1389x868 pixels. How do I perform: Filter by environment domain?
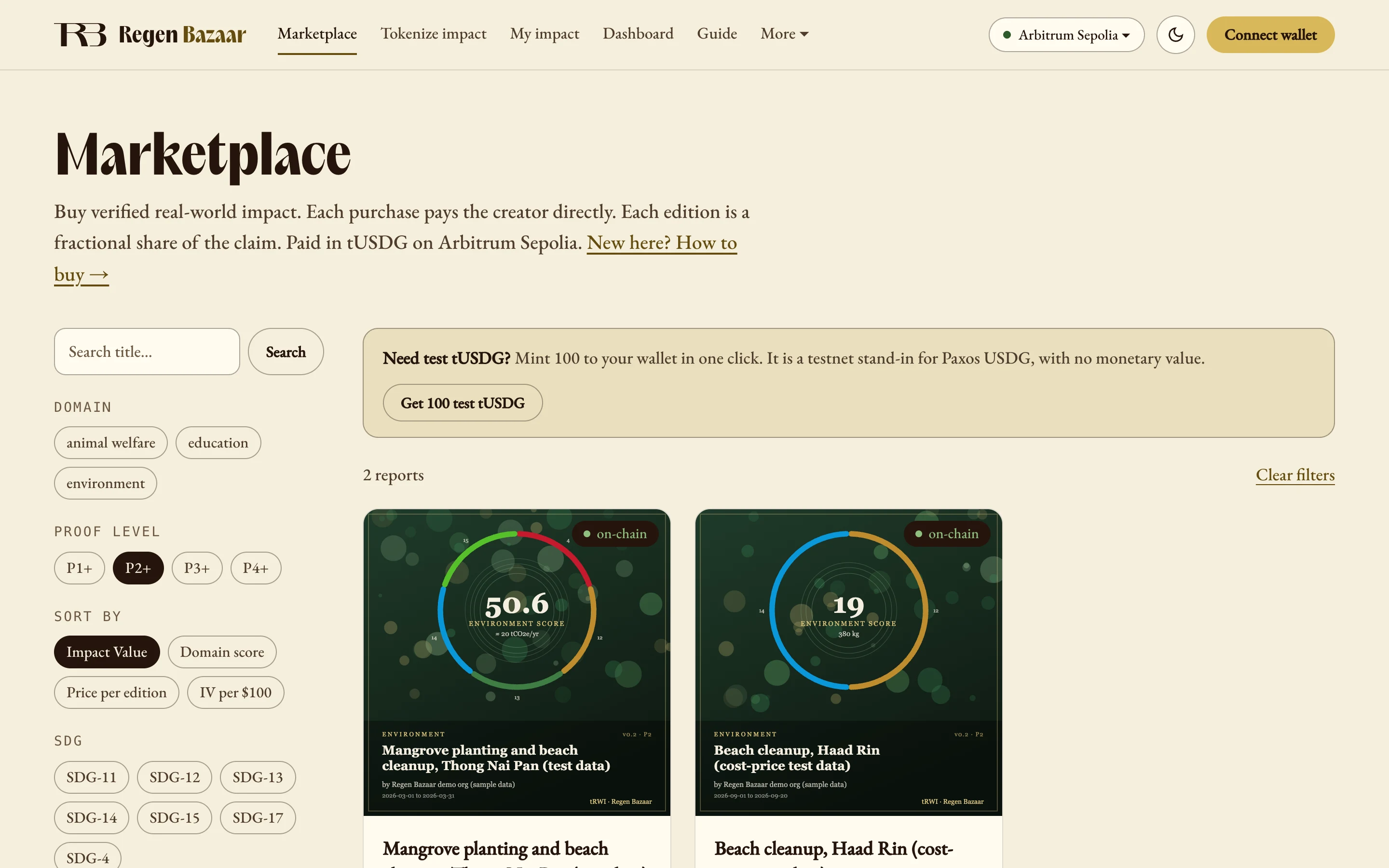coord(106,483)
